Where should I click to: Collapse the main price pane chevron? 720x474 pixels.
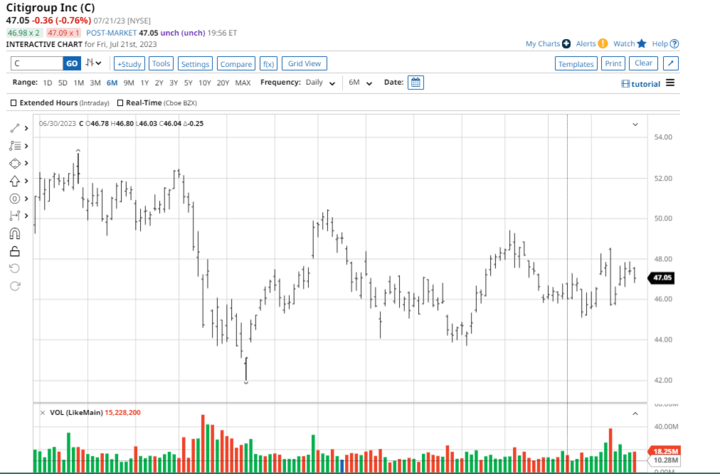pyautogui.click(x=635, y=124)
